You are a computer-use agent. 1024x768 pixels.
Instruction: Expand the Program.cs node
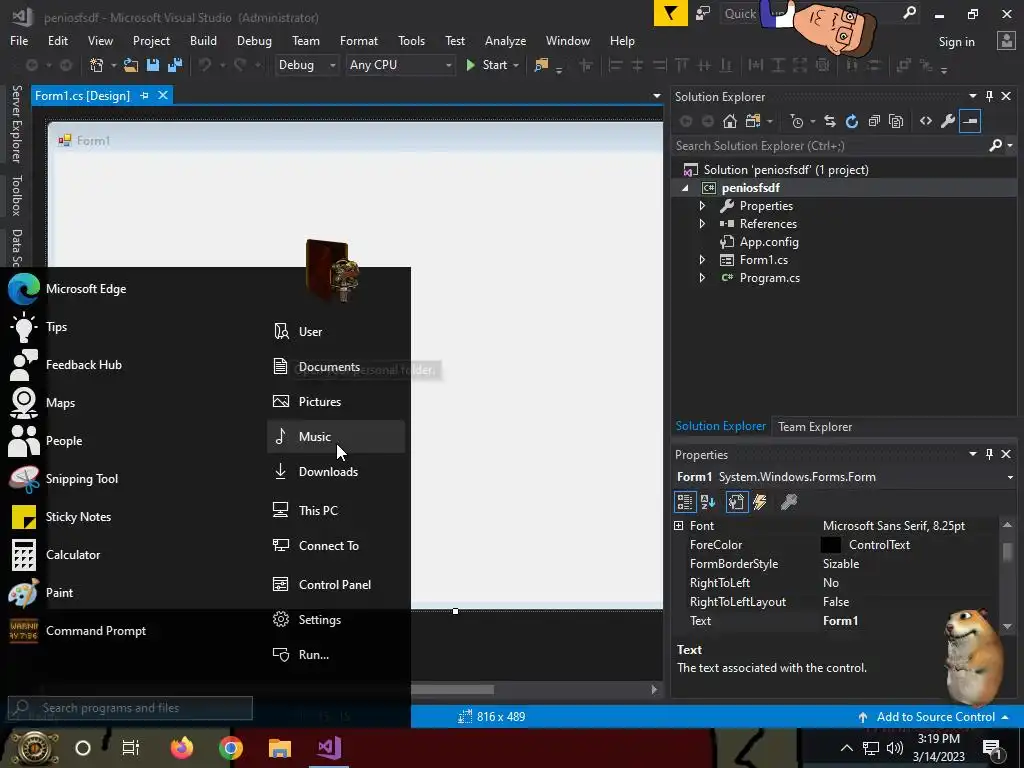(x=702, y=278)
